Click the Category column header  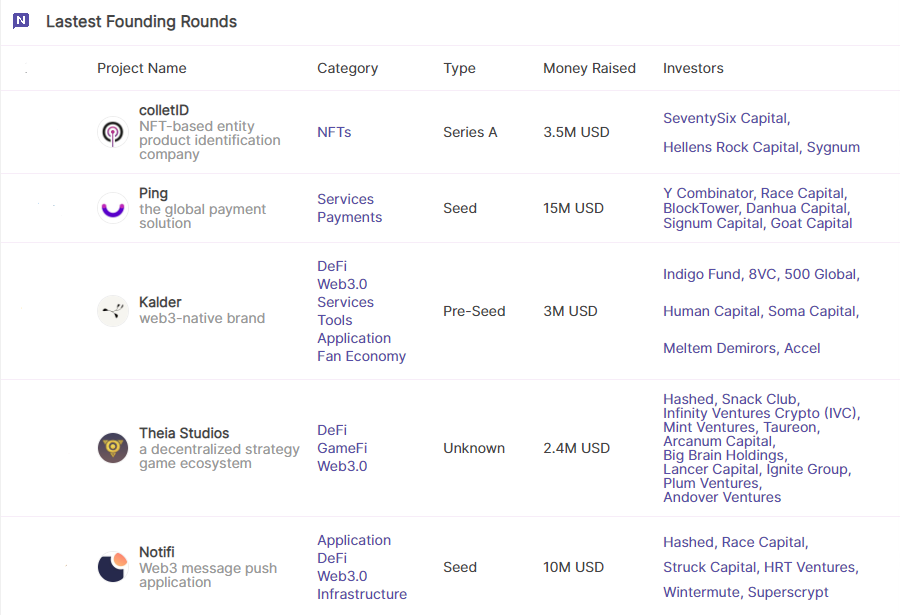347,68
